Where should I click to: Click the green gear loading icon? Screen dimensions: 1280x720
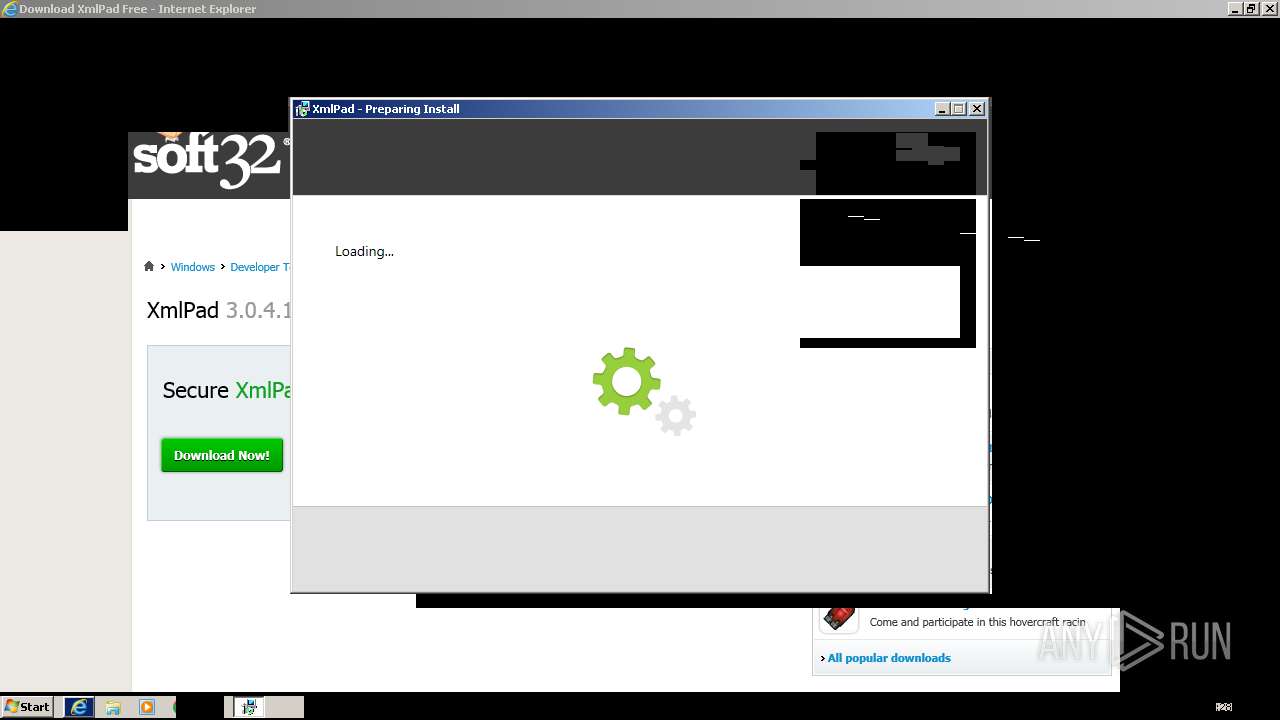(x=626, y=381)
